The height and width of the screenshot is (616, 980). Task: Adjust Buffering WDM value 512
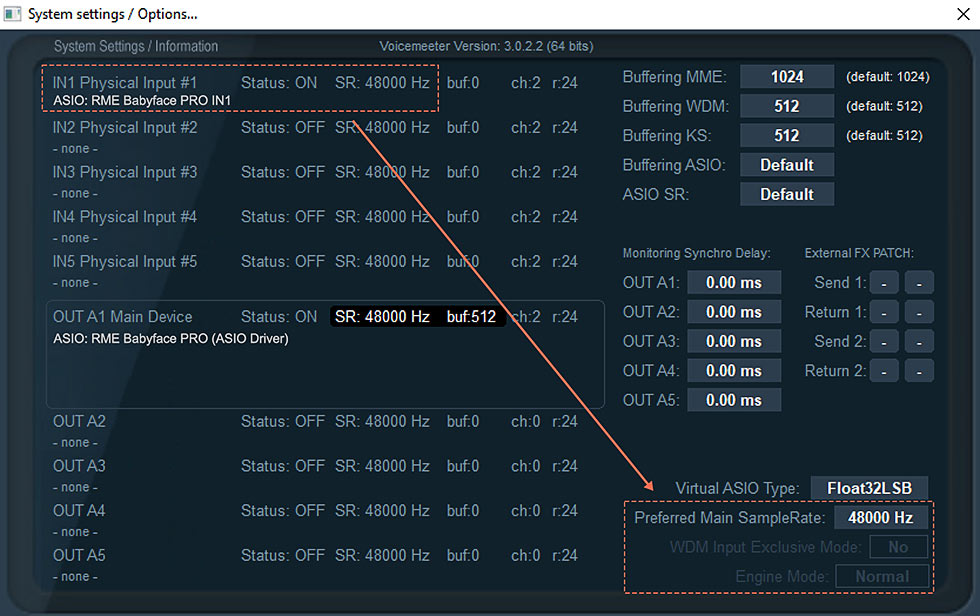[787, 105]
